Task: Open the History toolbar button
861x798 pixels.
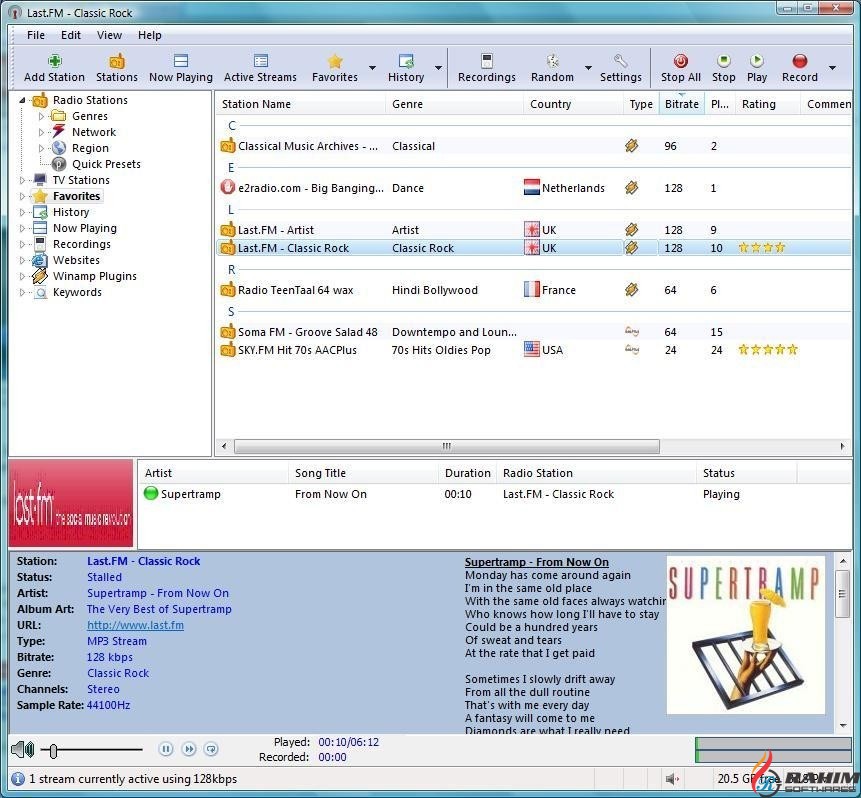Action: tap(406, 68)
